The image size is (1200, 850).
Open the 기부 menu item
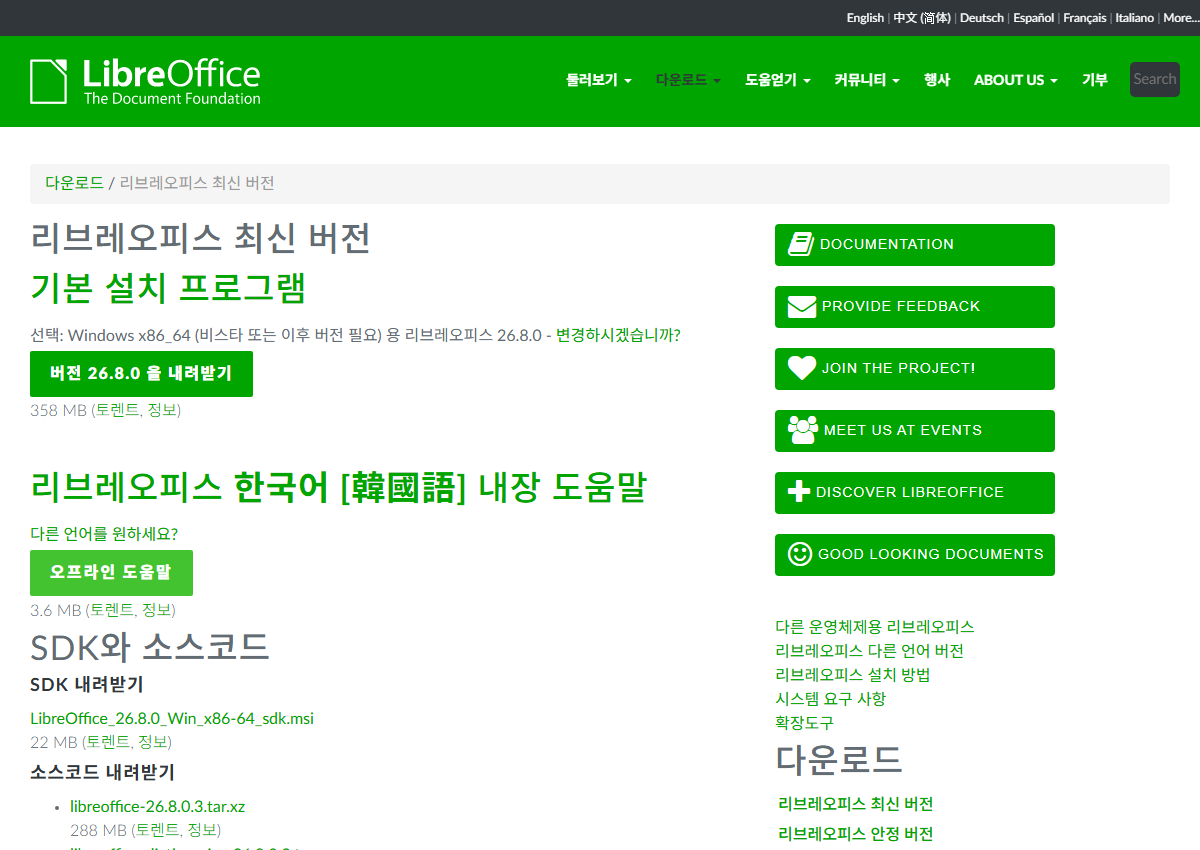(x=1095, y=80)
